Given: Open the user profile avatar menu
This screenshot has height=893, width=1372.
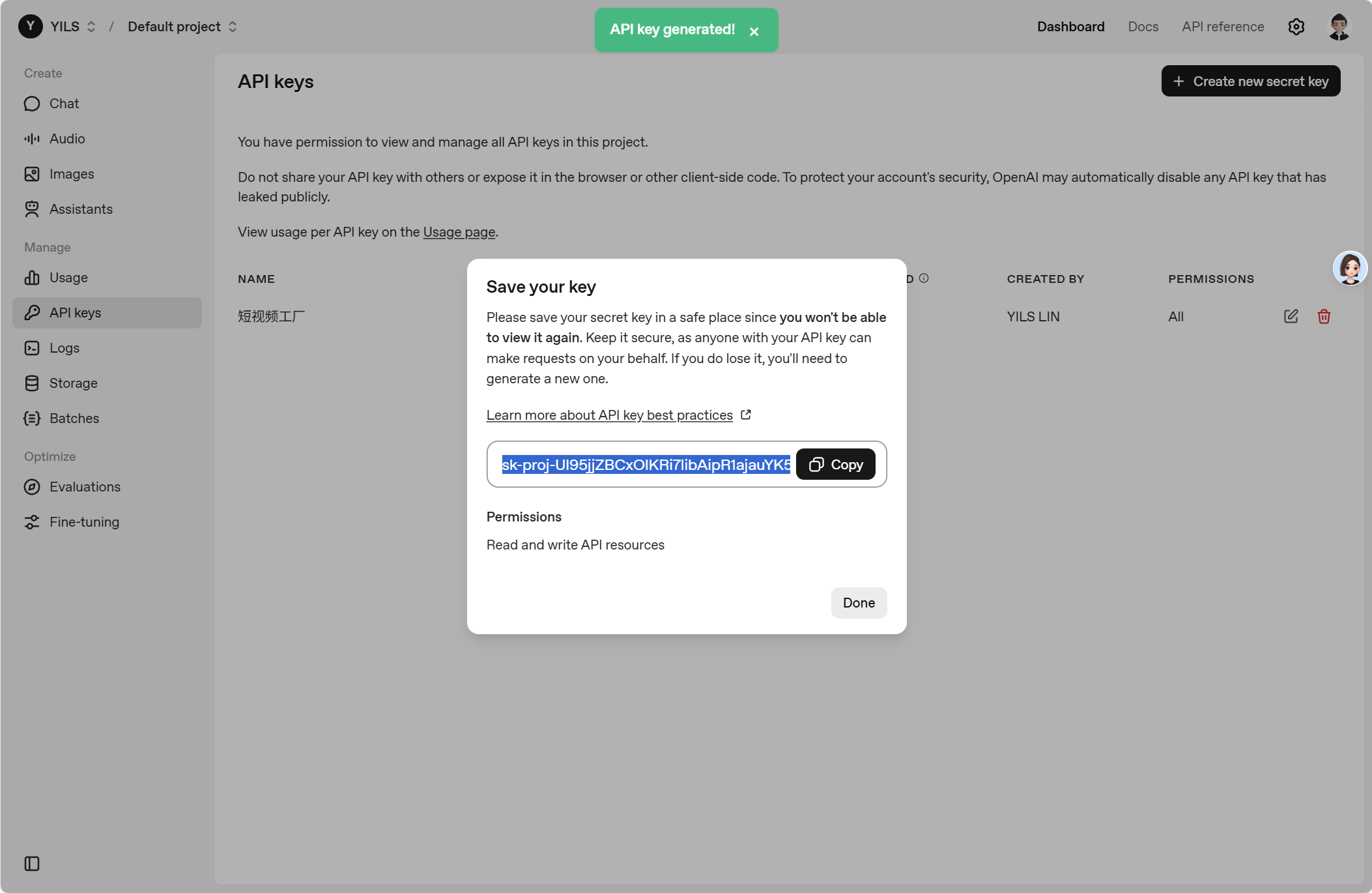Looking at the screenshot, I should tap(1339, 27).
